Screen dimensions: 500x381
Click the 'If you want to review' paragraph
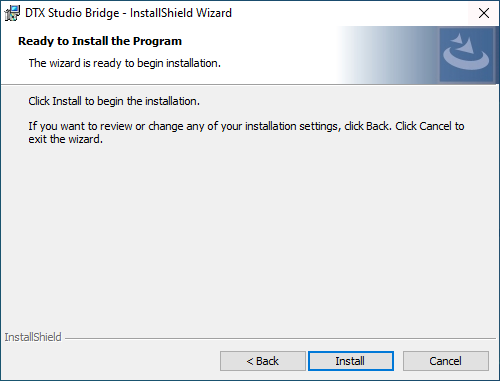point(246,132)
